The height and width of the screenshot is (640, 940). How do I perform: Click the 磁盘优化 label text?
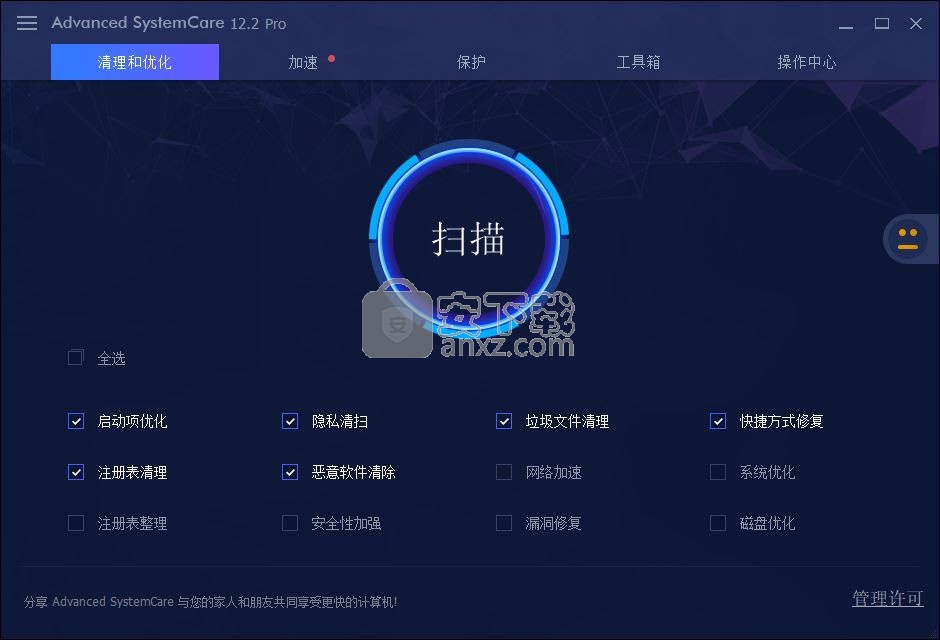pos(767,523)
